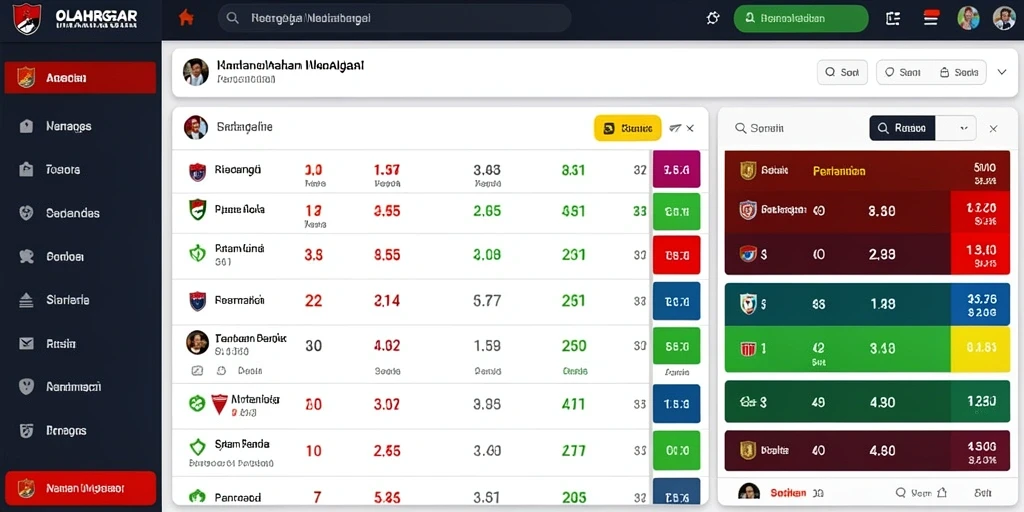This screenshot has height=512, width=1024.
Task: Click the green-red crest in the 2.65 row
Action: point(197,210)
